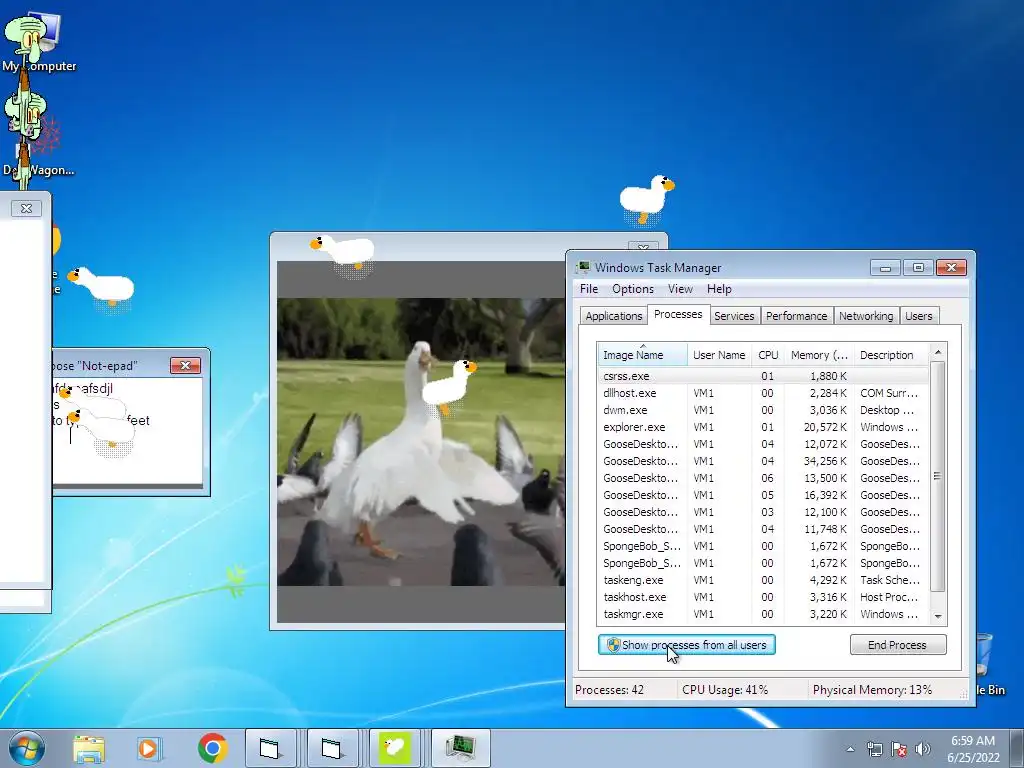The height and width of the screenshot is (768, 1024).
Task: Select the dllhost.exe process
Action: 763,393
